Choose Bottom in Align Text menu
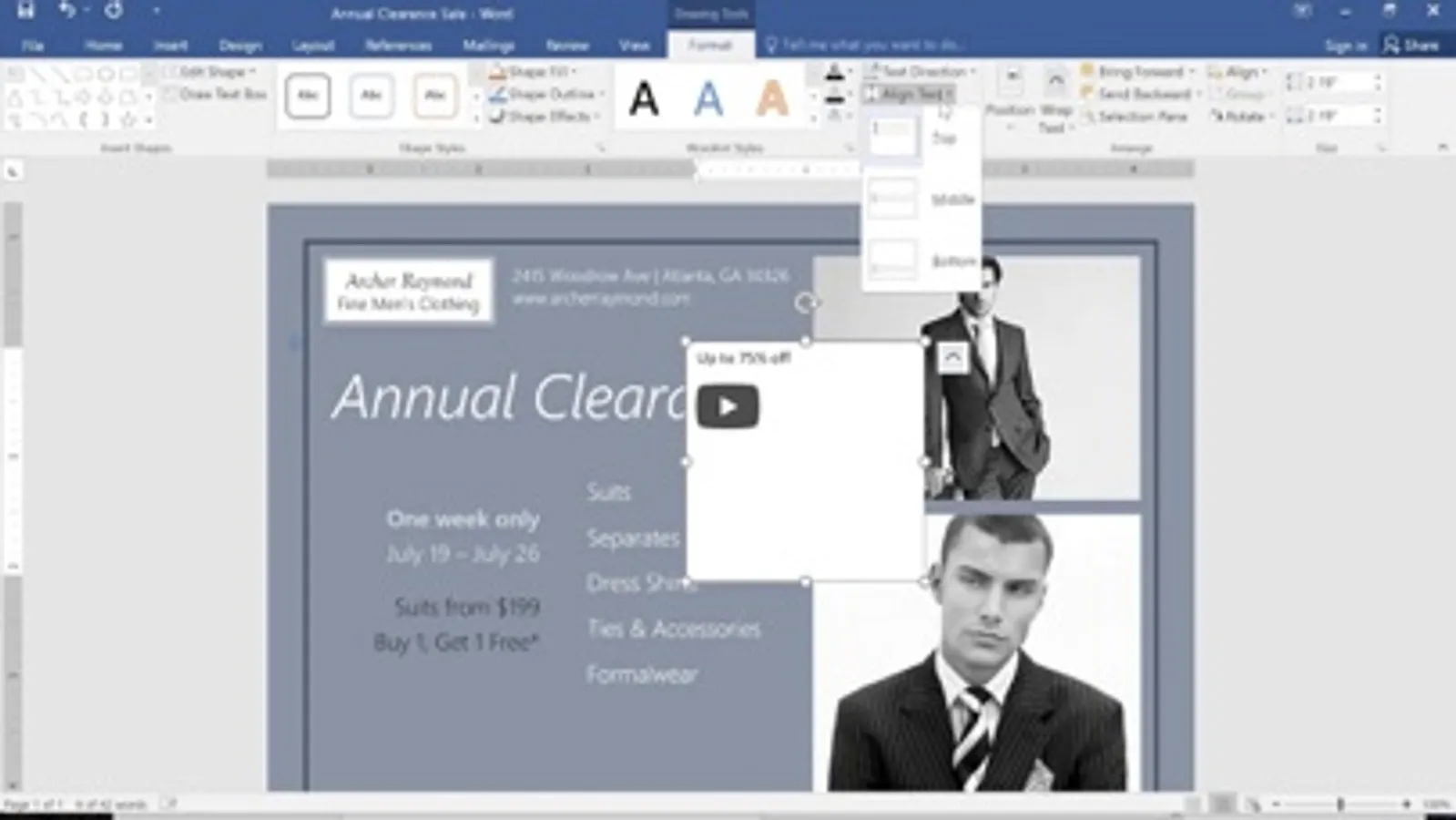 click(921, 261)
